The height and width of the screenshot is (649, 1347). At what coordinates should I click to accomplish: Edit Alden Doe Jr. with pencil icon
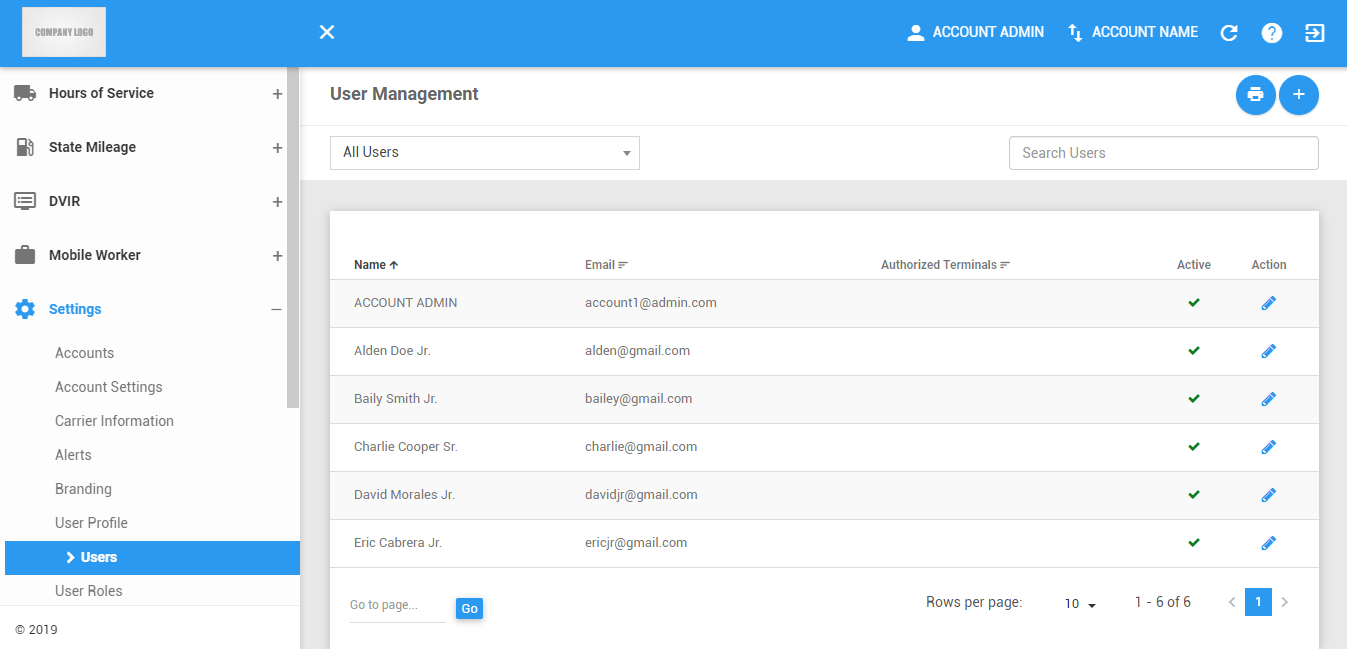1269,351
